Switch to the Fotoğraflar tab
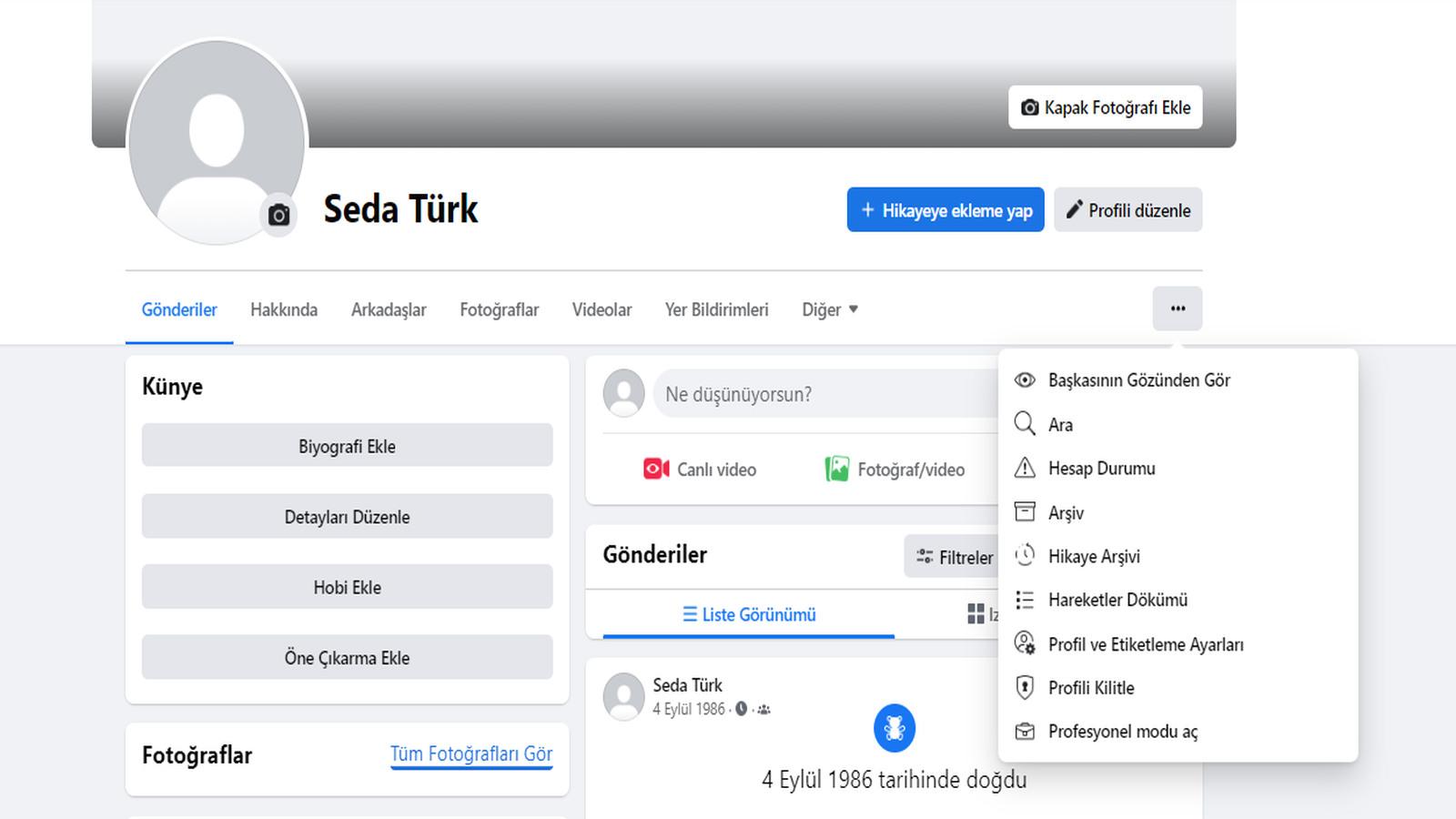 pos(499,309)
